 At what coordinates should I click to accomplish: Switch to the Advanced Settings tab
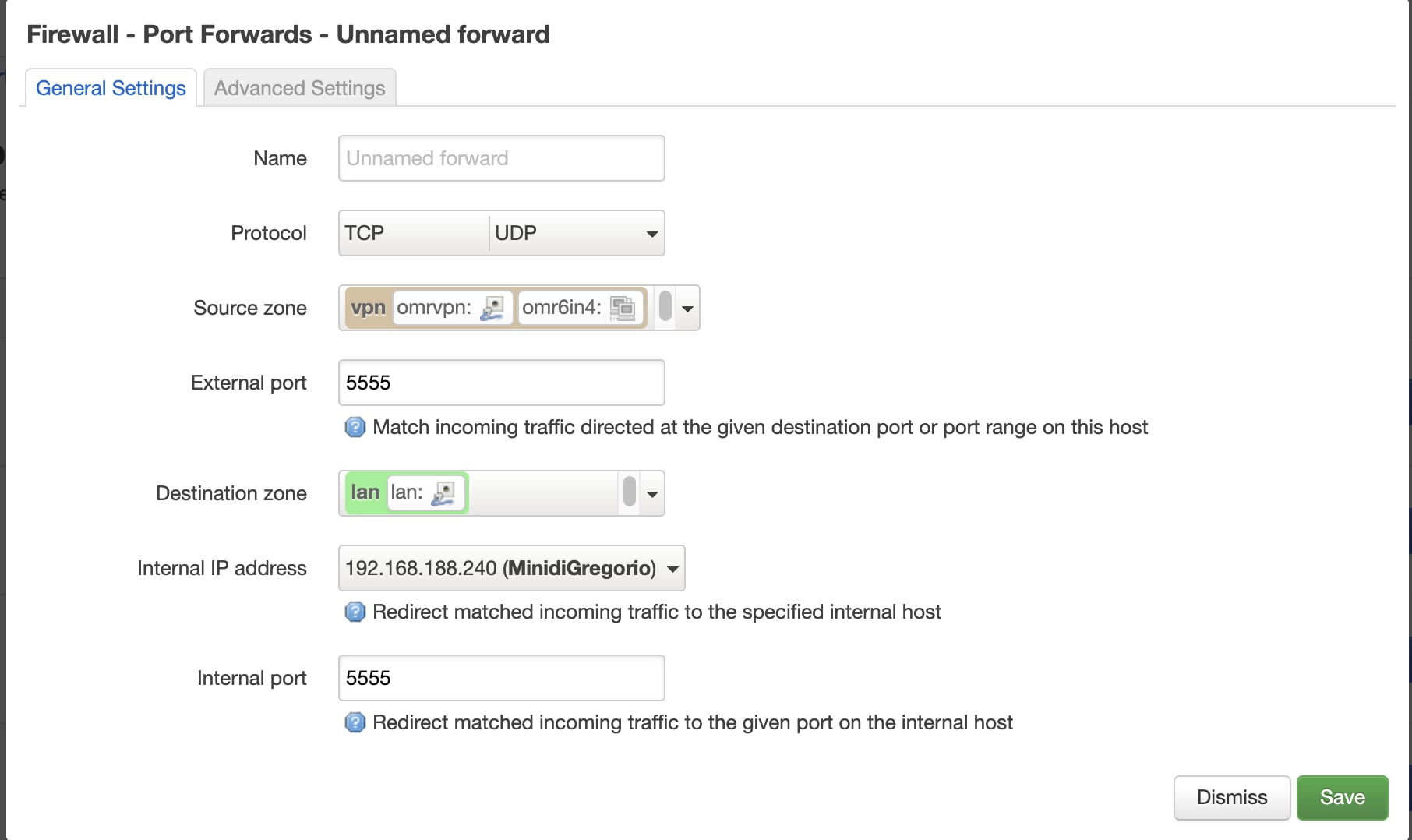300,88
